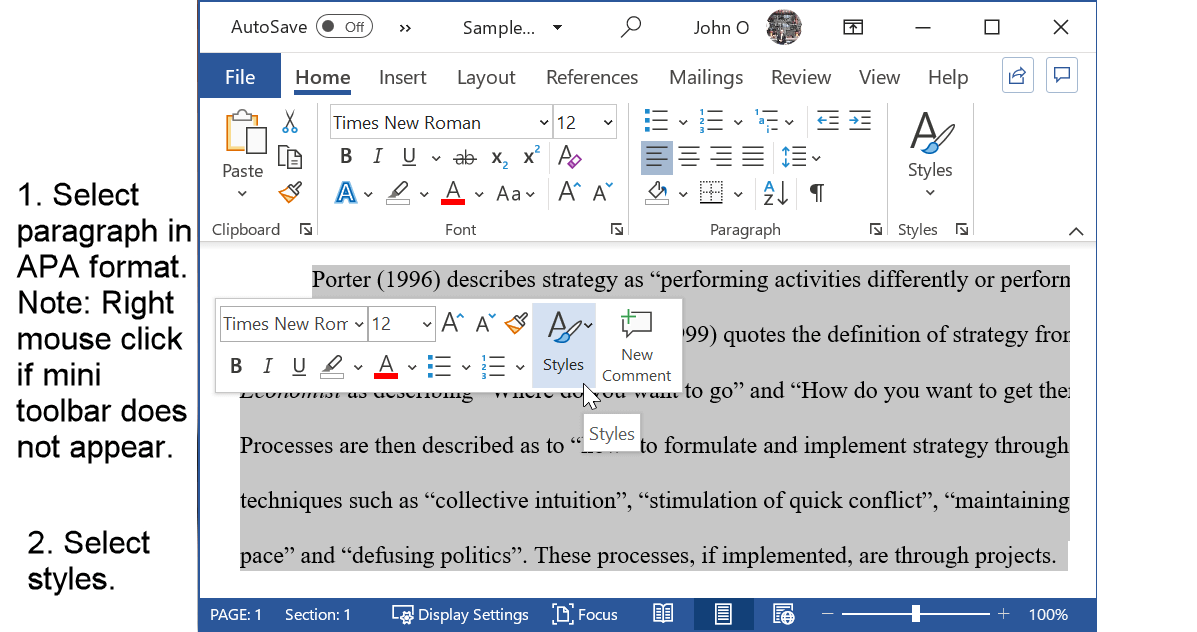Select the Format Painter icon
The image size is (1197, 632).
[290, 194]
